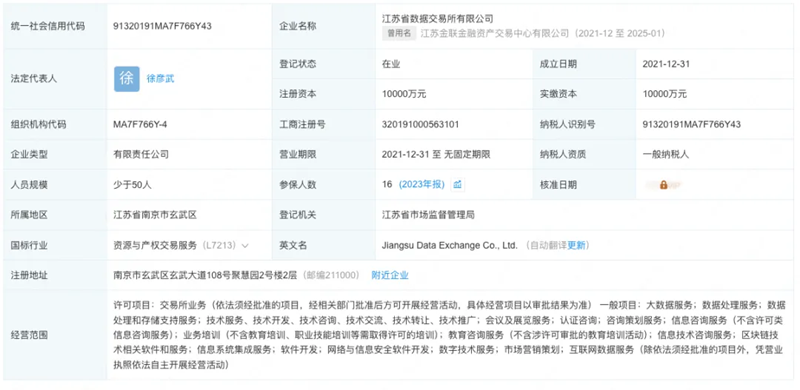
Task: Click the 江苏省南京市玄武区 region value
Action: tap(155, 215)
